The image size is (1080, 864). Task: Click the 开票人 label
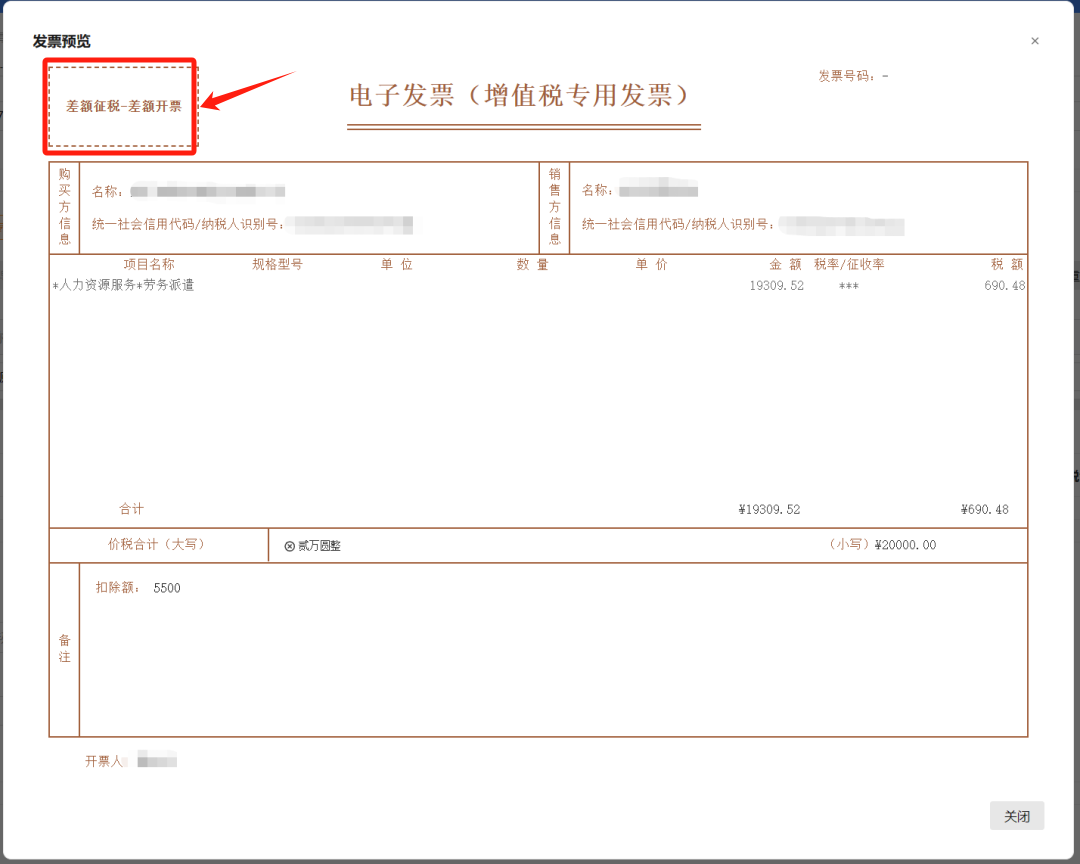(104, 761)
